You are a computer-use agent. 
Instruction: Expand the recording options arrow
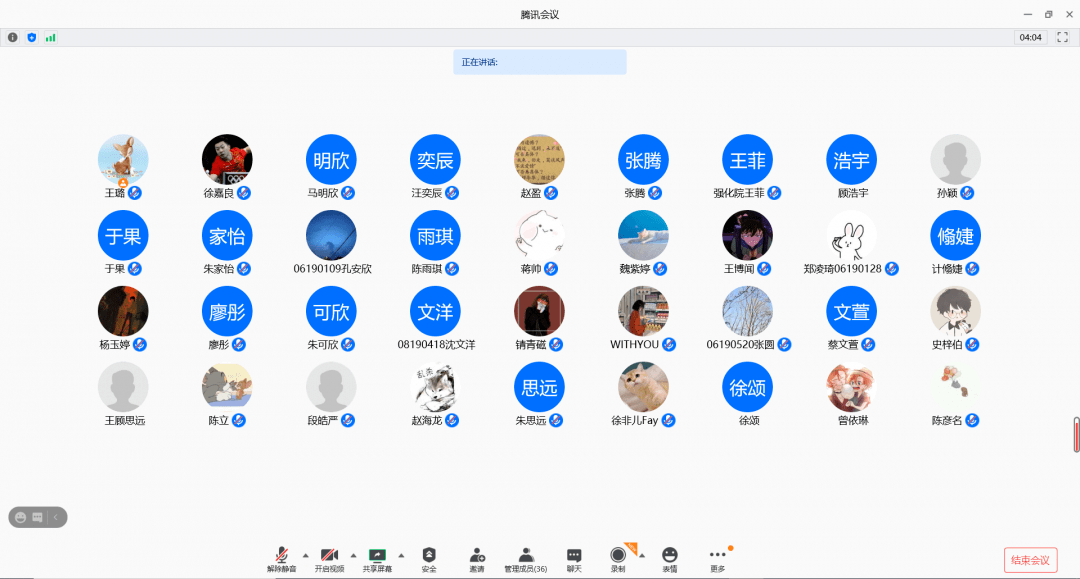(642, 556)
